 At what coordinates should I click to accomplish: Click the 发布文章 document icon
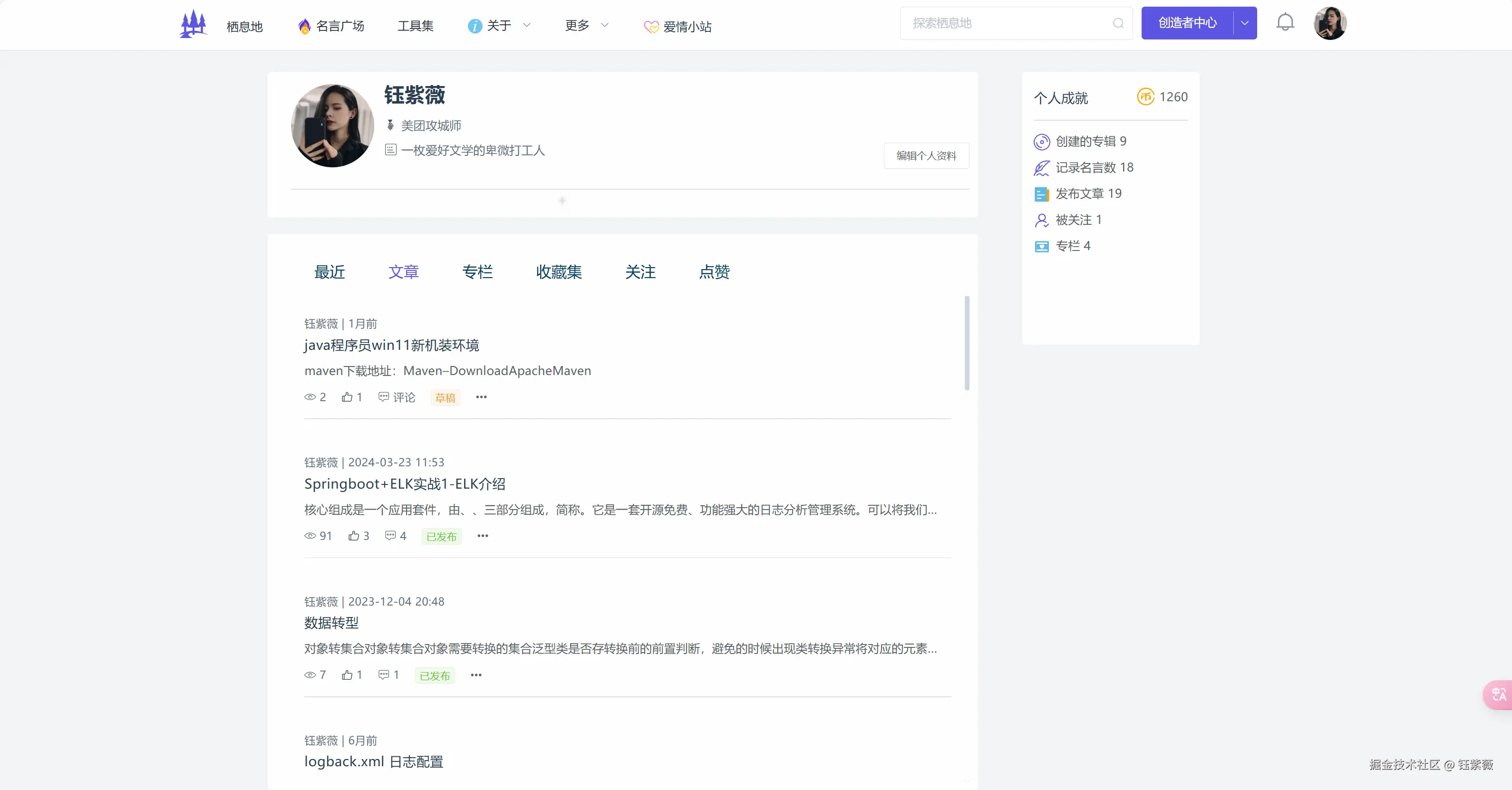1041,193
